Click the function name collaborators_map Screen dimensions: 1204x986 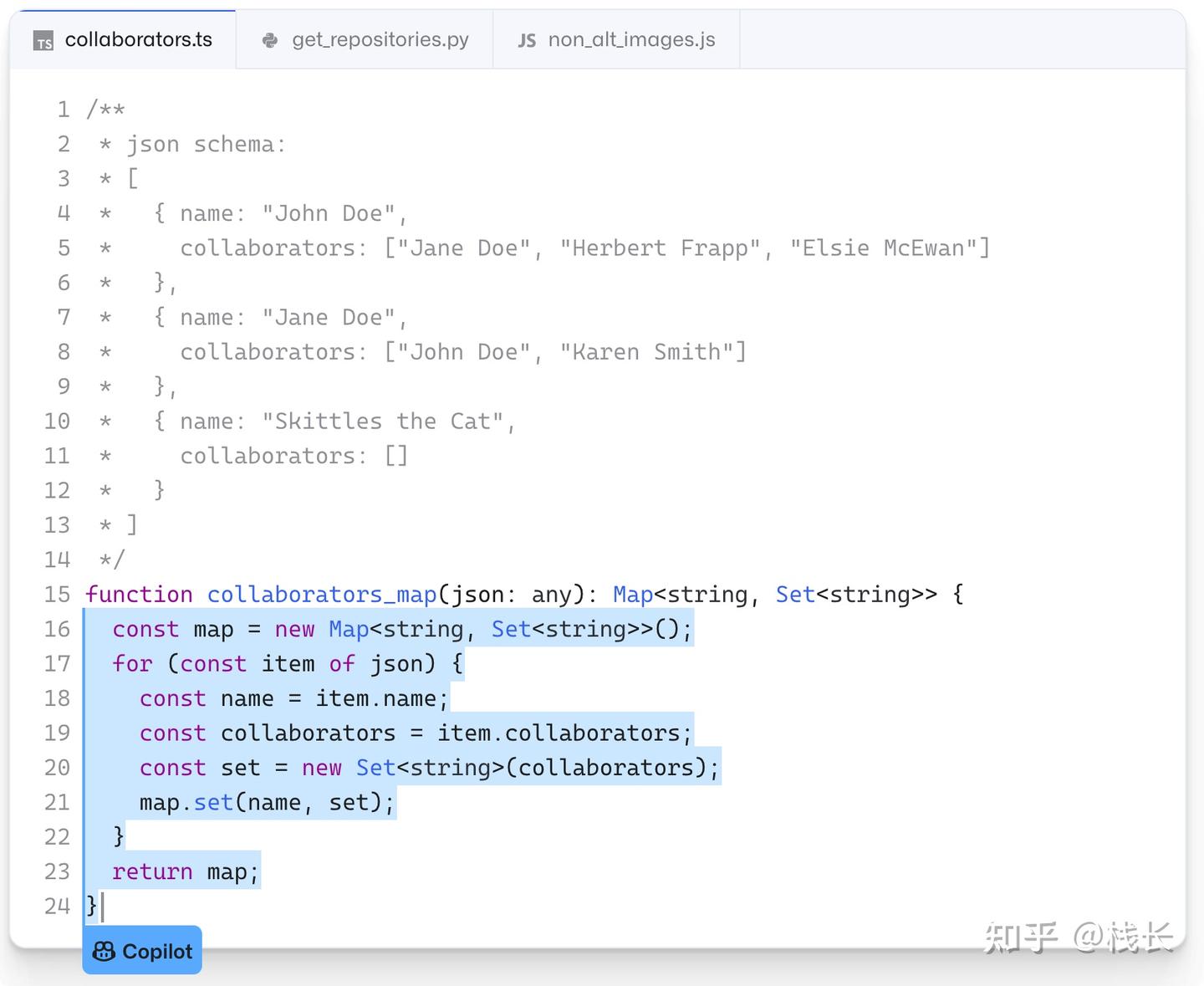coord(321,595)
